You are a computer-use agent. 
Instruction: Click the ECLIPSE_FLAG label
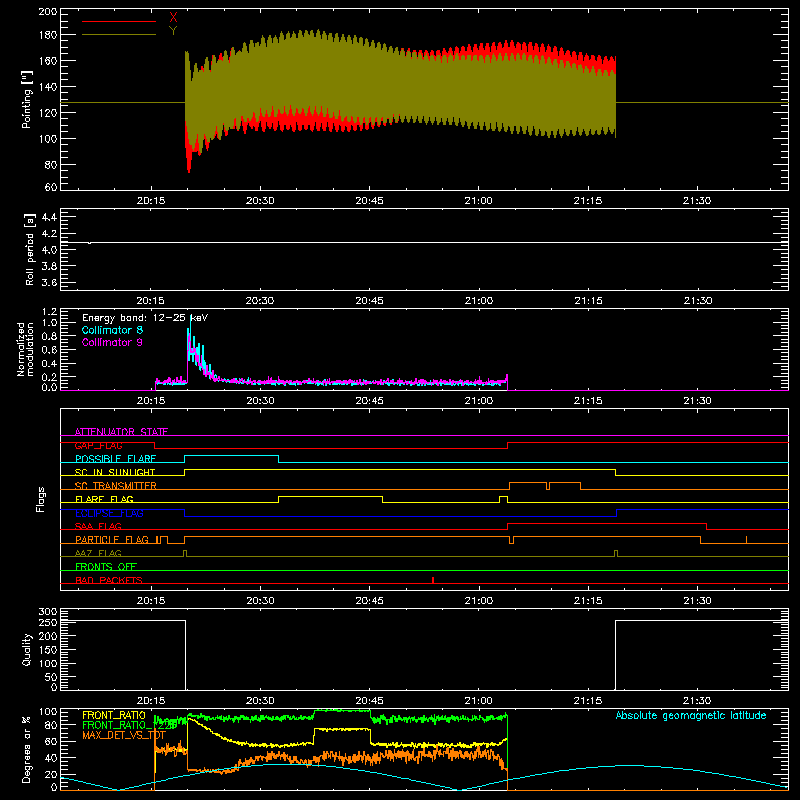109,513
